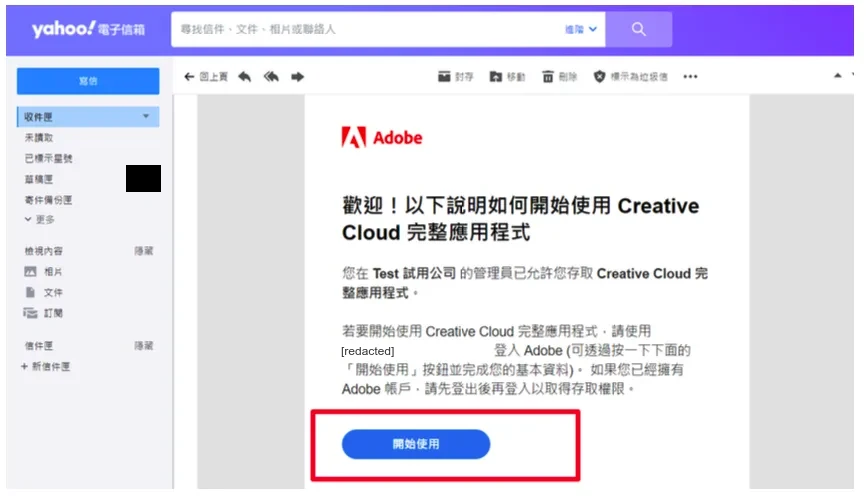
Task: Click the Yahoo mail logo
Action: tap(88, 29)
